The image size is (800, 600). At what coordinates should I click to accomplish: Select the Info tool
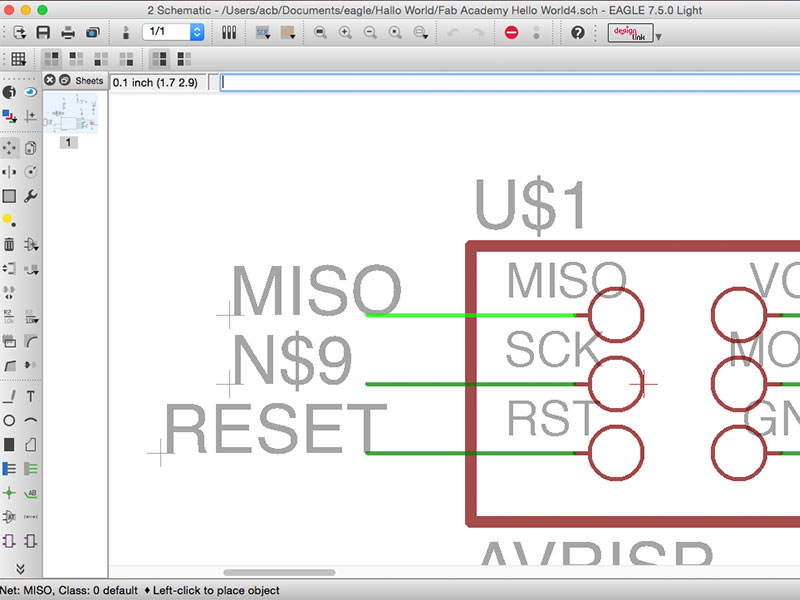9,92
